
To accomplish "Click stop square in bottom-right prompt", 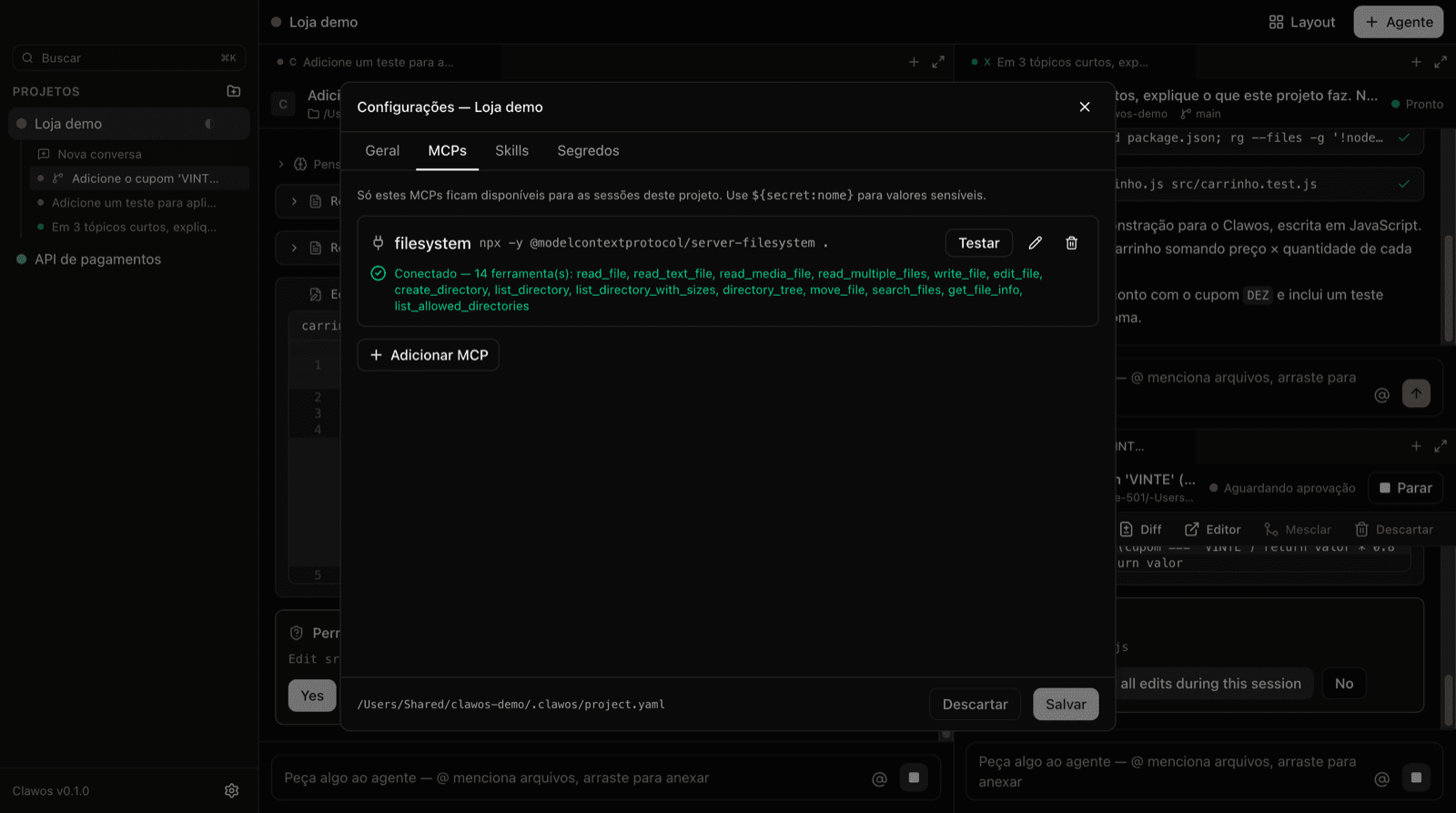I will click(1416, 777).
